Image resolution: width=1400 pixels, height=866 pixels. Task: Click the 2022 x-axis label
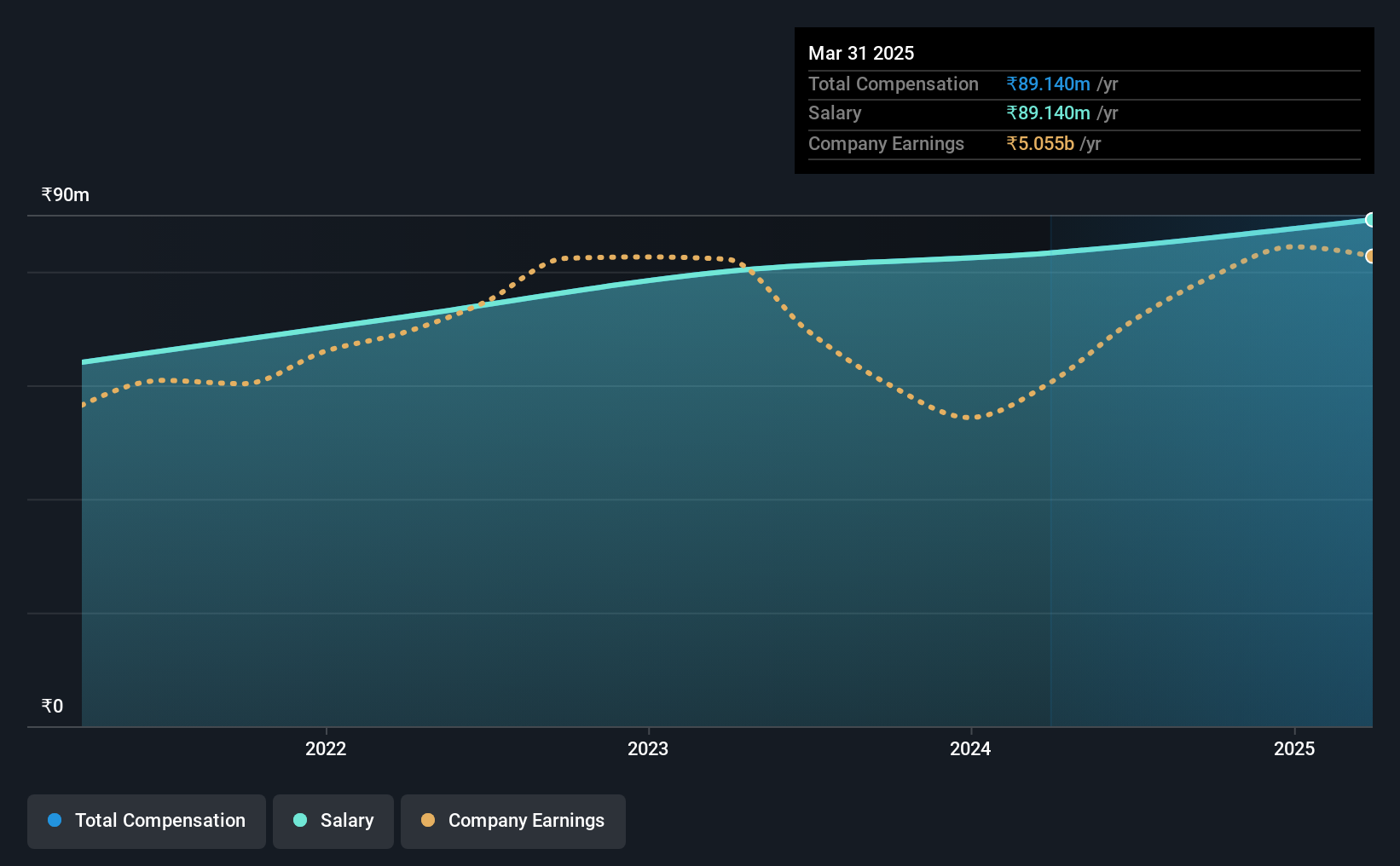(326, 748)
